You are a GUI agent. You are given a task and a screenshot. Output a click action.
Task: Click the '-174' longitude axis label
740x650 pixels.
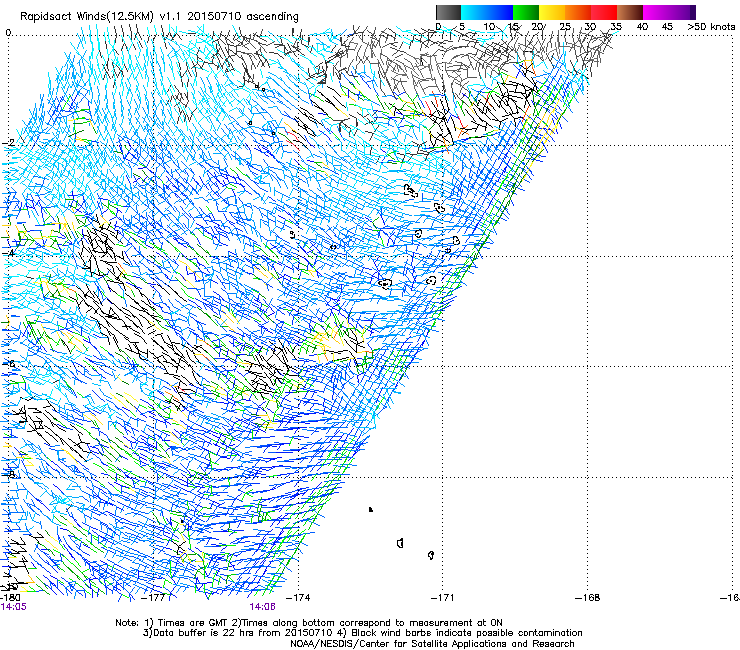pos(298,597)
